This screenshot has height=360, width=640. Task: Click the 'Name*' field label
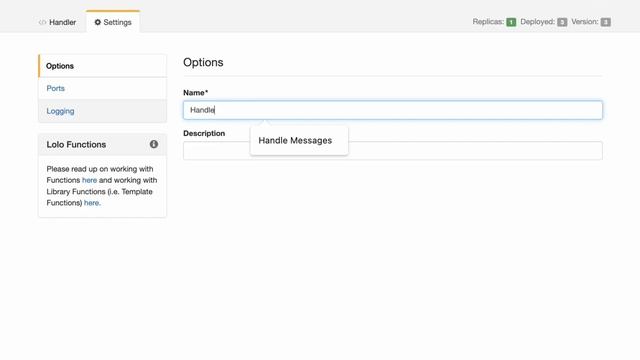click(196, 93)
